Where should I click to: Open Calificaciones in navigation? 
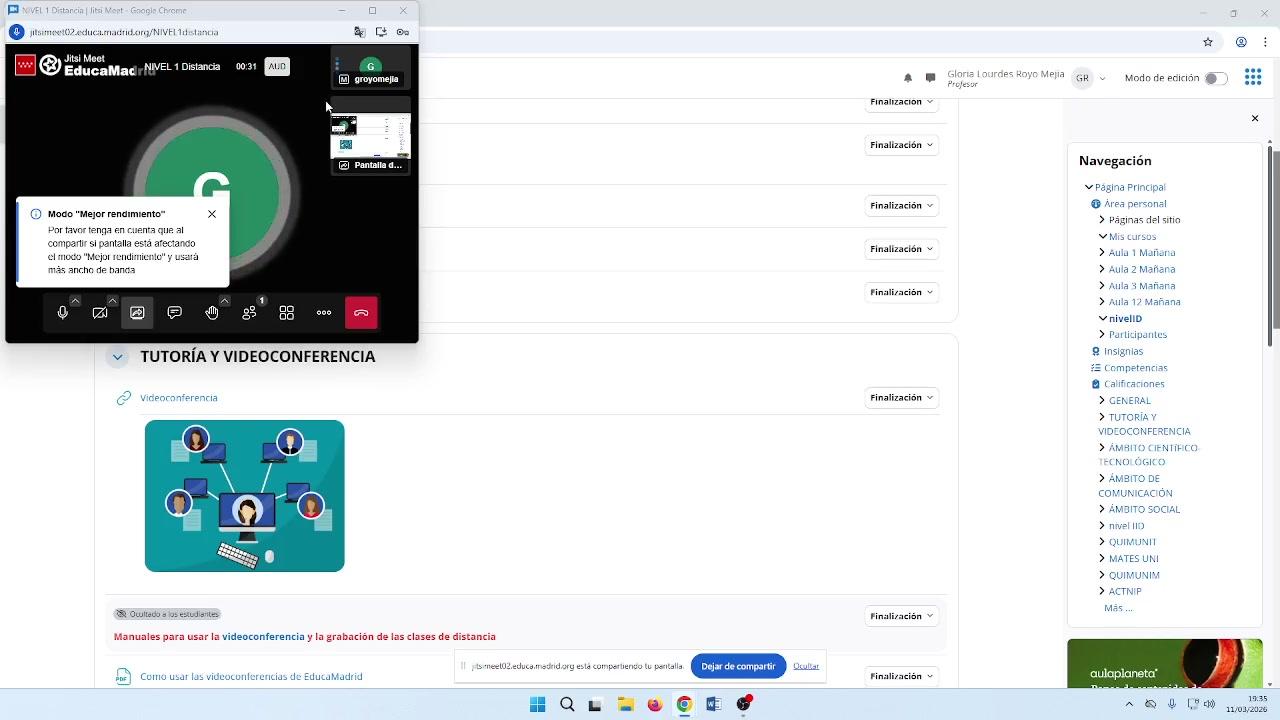point(1134,384)
